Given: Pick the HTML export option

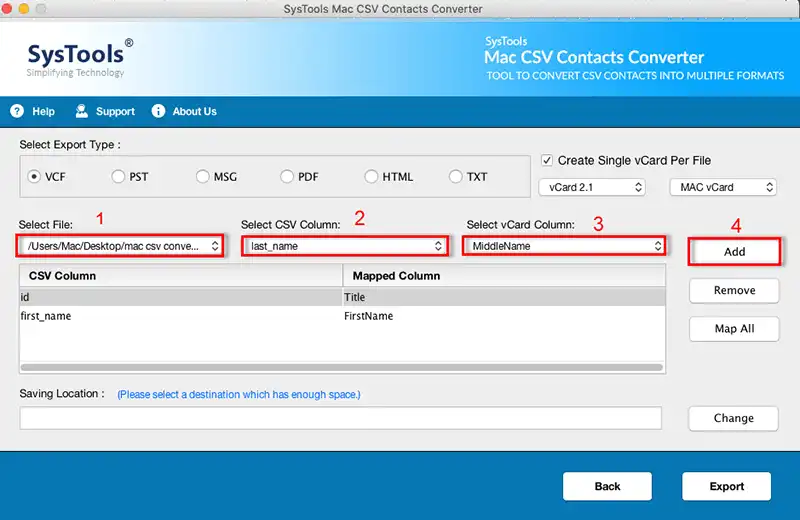Looking at the screenshot, I should (x=371, y=177).
